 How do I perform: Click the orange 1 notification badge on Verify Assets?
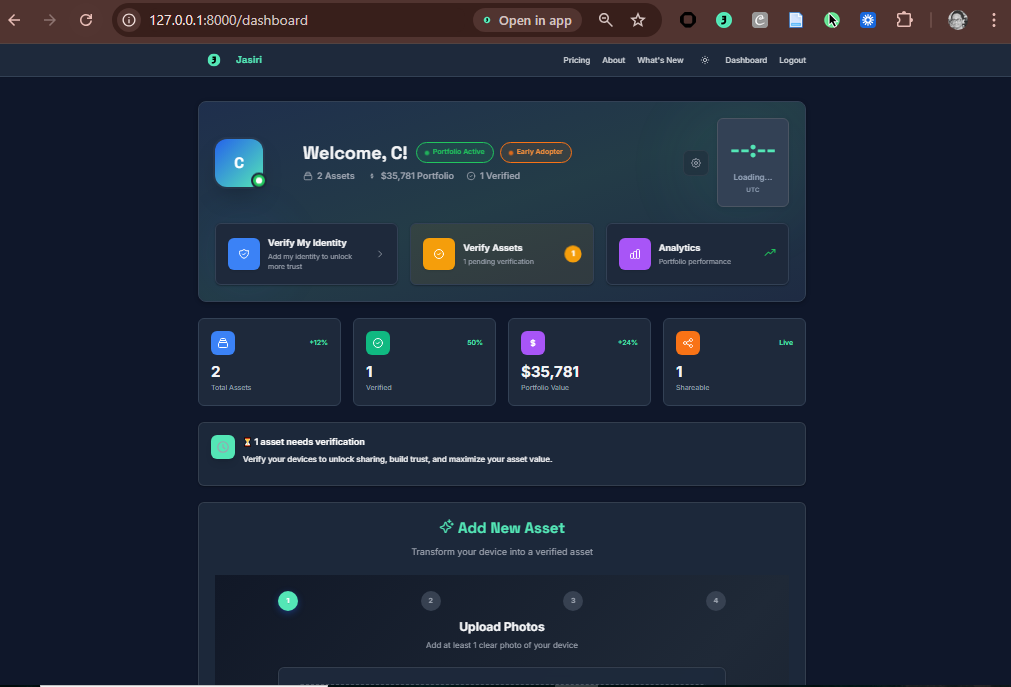pos(572,253)
